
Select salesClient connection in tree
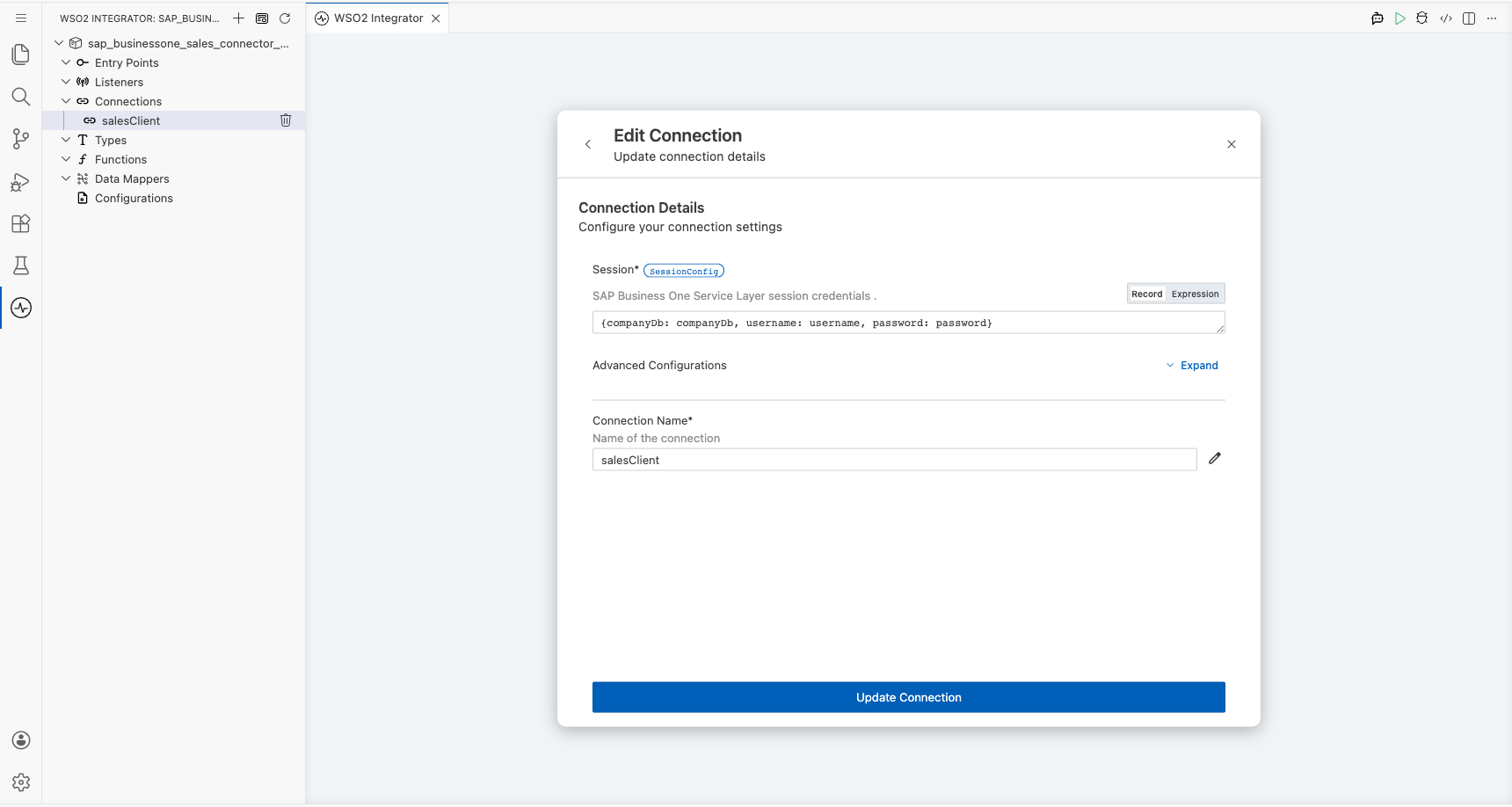tap(131, 120)
